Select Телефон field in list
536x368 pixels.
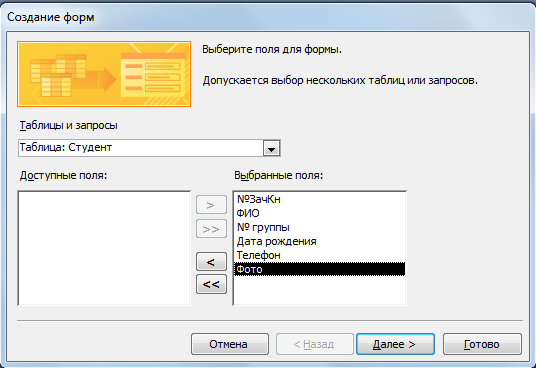click(x=319, y=255)
